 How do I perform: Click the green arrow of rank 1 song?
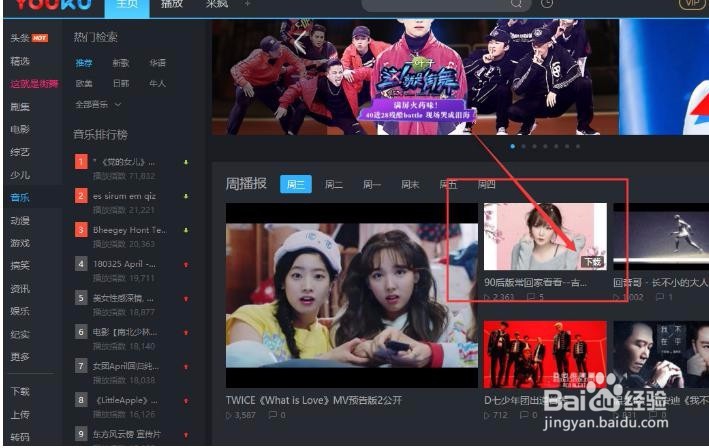(x=186, y=162)
